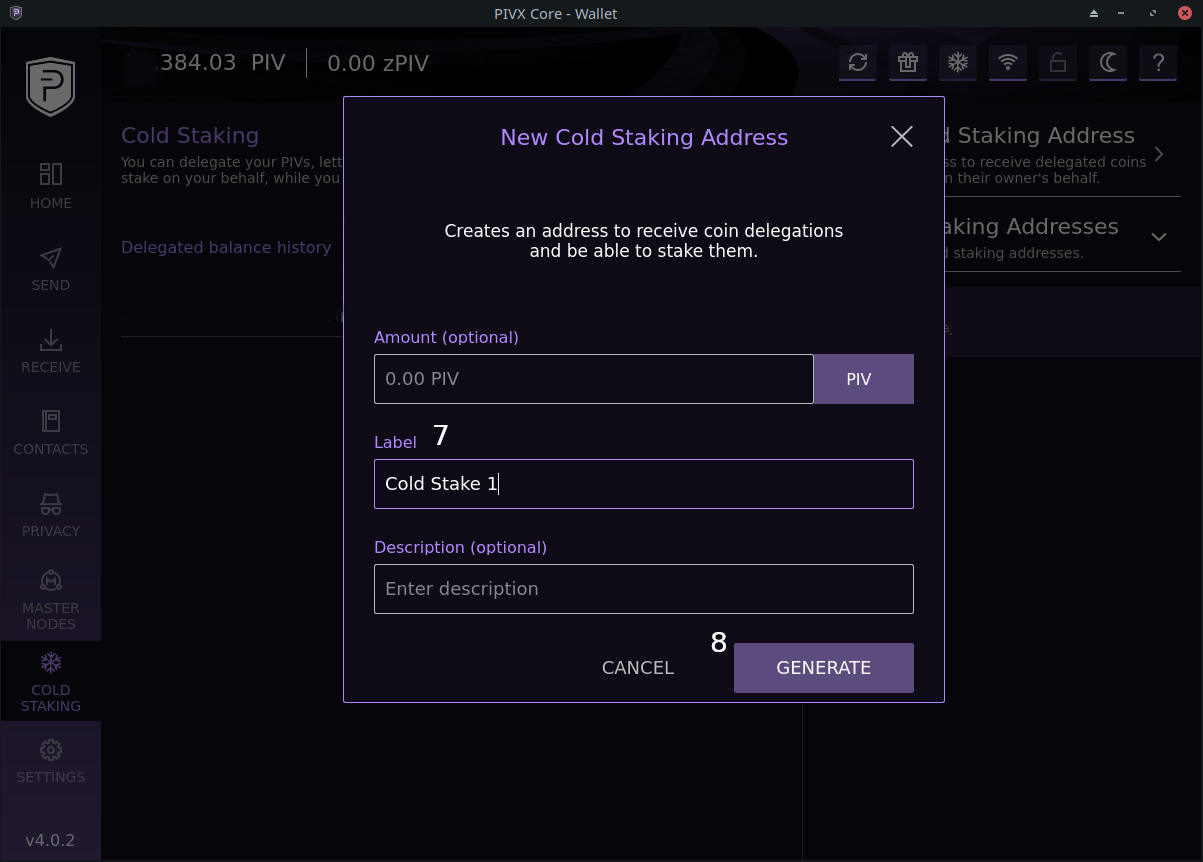
Task: Click the Delegated balance history text
Action: [226, 247]
